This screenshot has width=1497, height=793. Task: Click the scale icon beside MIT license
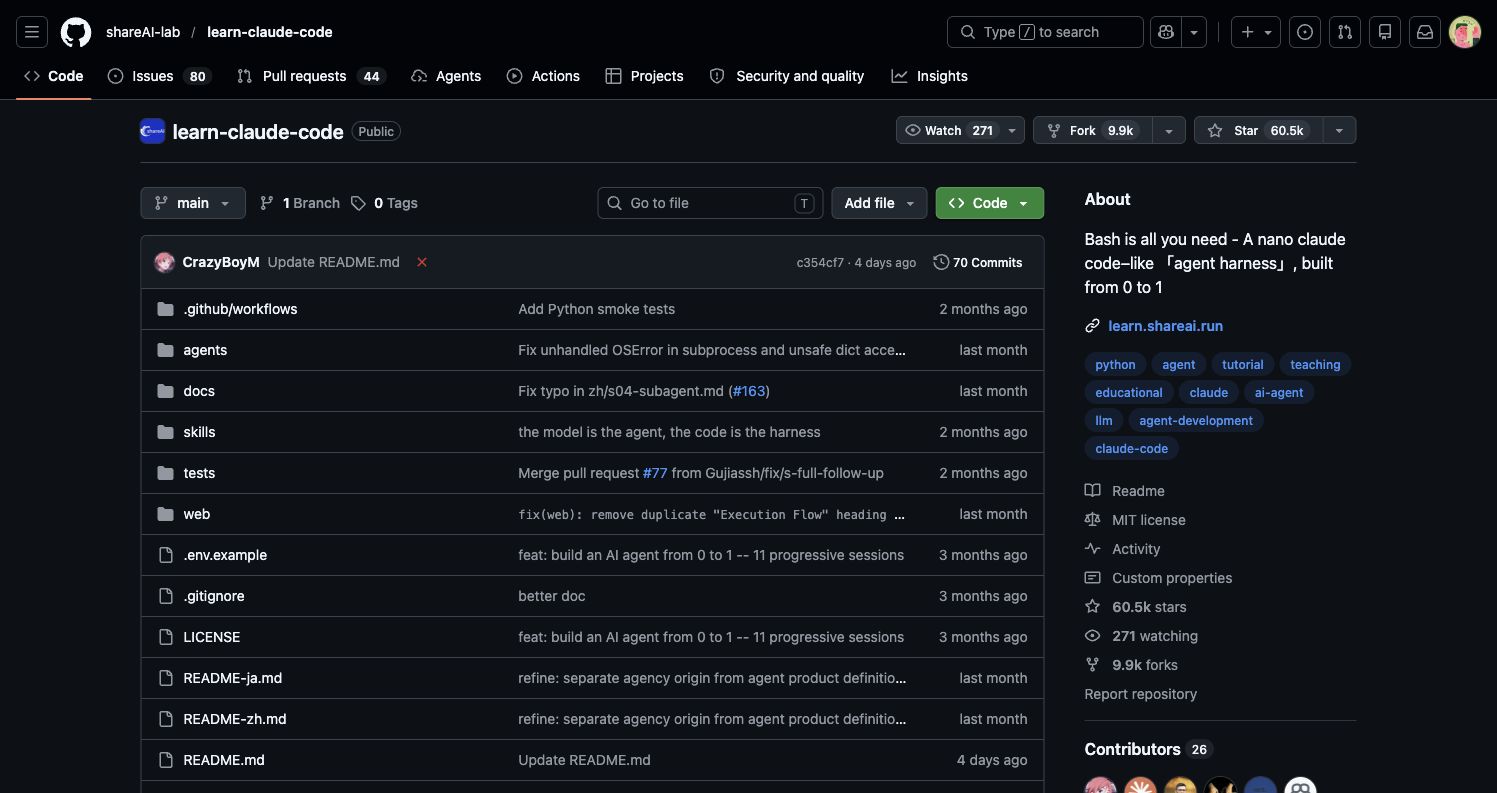1093,520
